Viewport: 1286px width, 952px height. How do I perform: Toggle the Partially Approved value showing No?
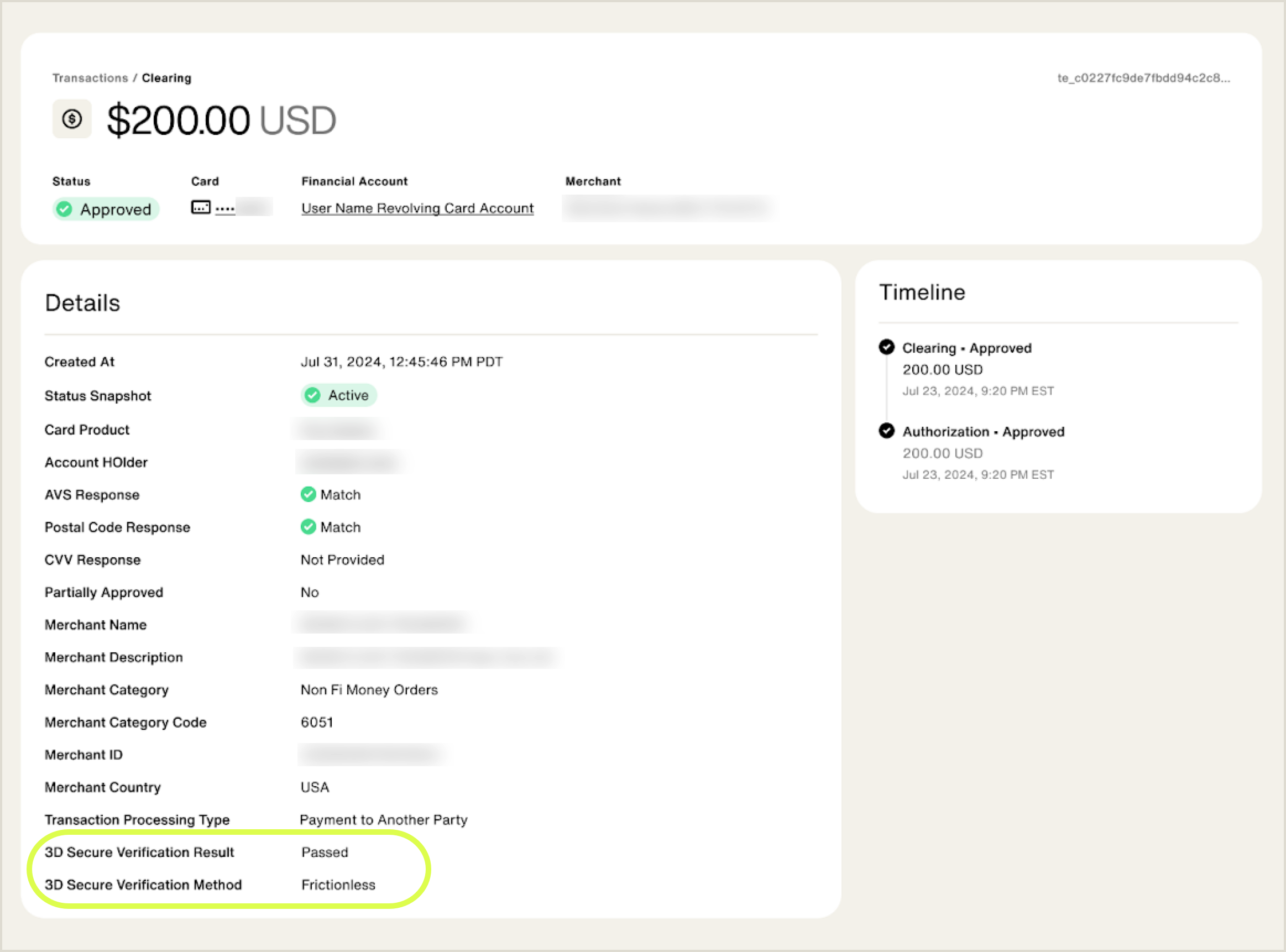(x=310, y=592)
